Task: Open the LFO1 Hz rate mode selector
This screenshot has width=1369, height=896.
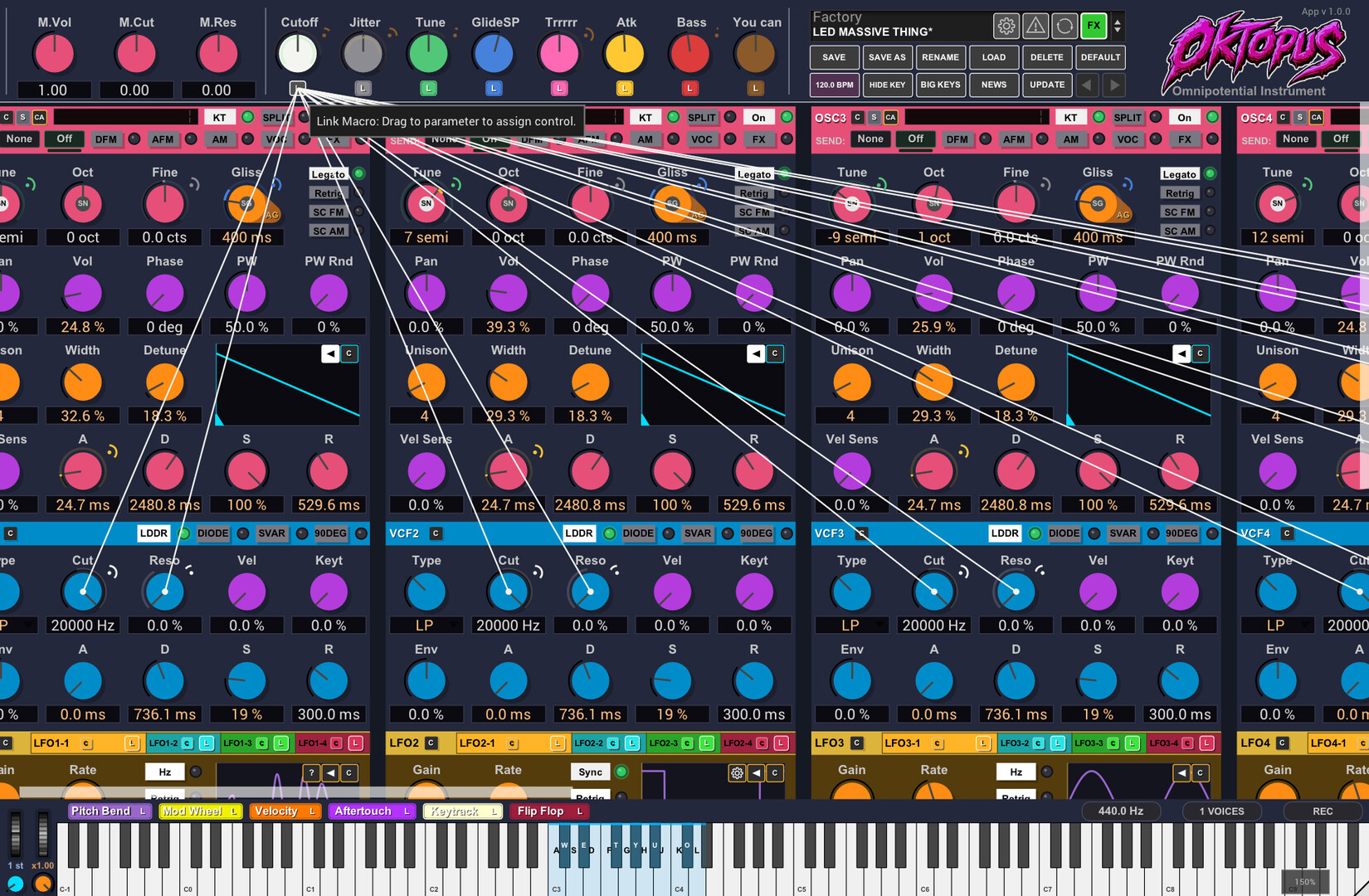Action: [164, 772]
